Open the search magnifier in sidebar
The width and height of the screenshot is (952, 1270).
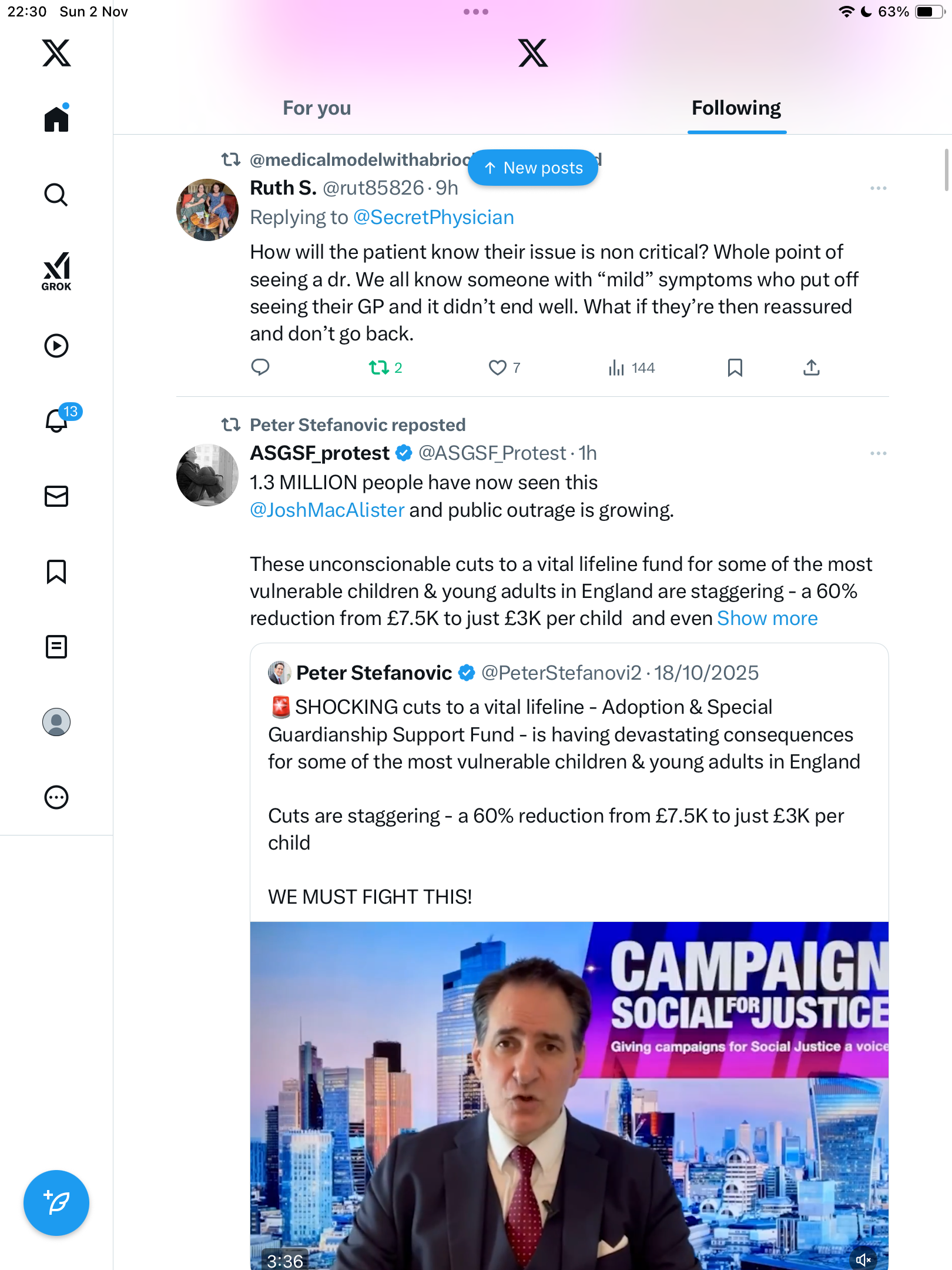tap(56, 195)
